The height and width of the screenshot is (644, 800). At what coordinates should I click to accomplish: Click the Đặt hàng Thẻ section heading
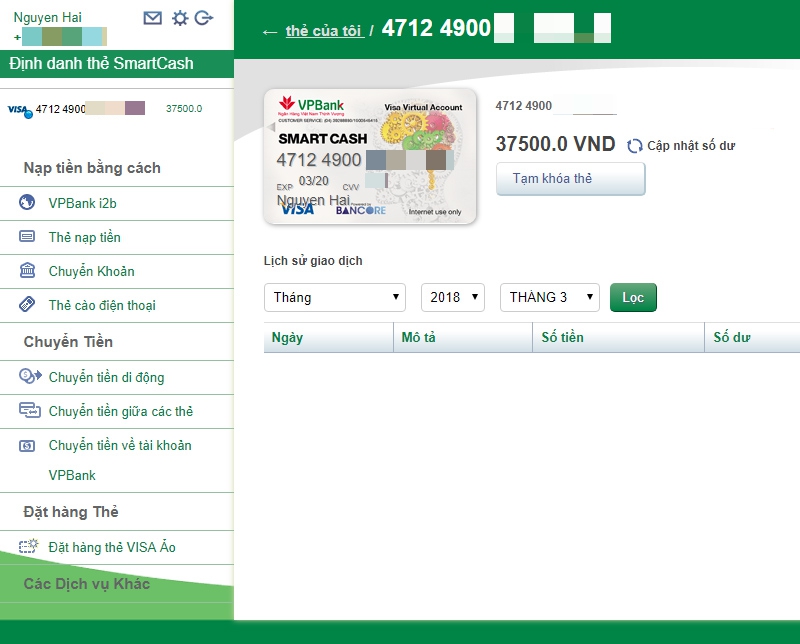click(71, 512)
